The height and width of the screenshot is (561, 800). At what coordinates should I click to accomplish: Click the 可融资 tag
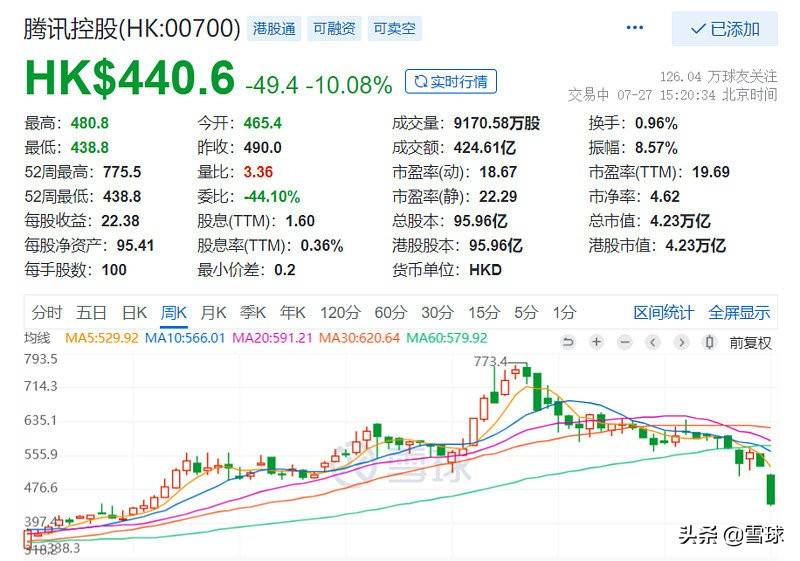pos(334,29)
